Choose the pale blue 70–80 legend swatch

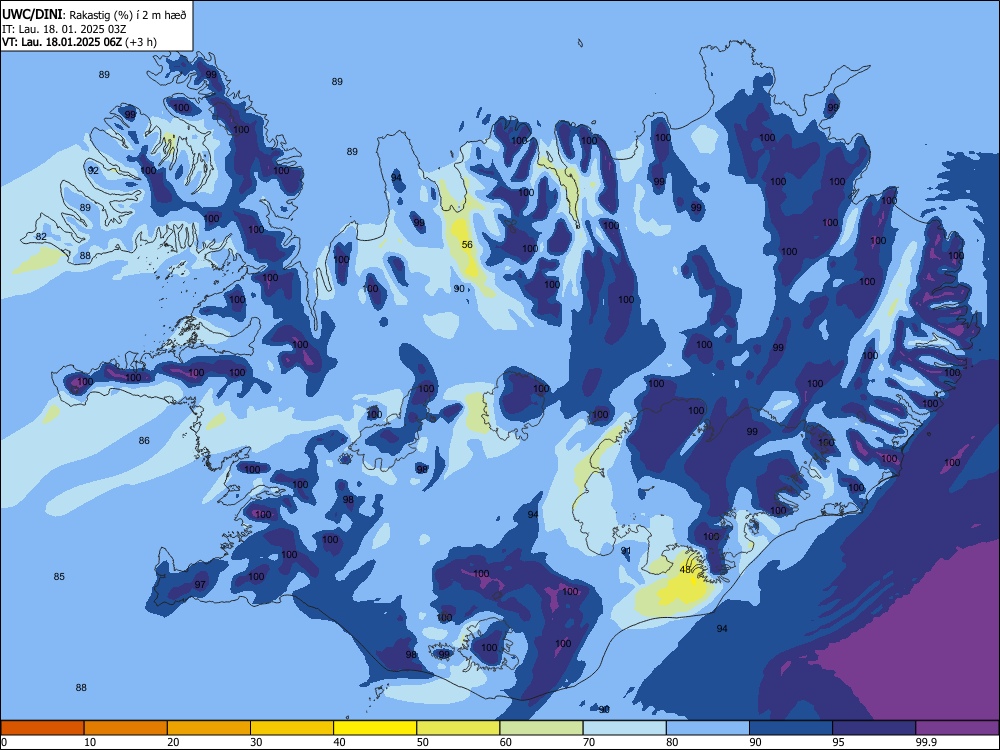point(624,728)
